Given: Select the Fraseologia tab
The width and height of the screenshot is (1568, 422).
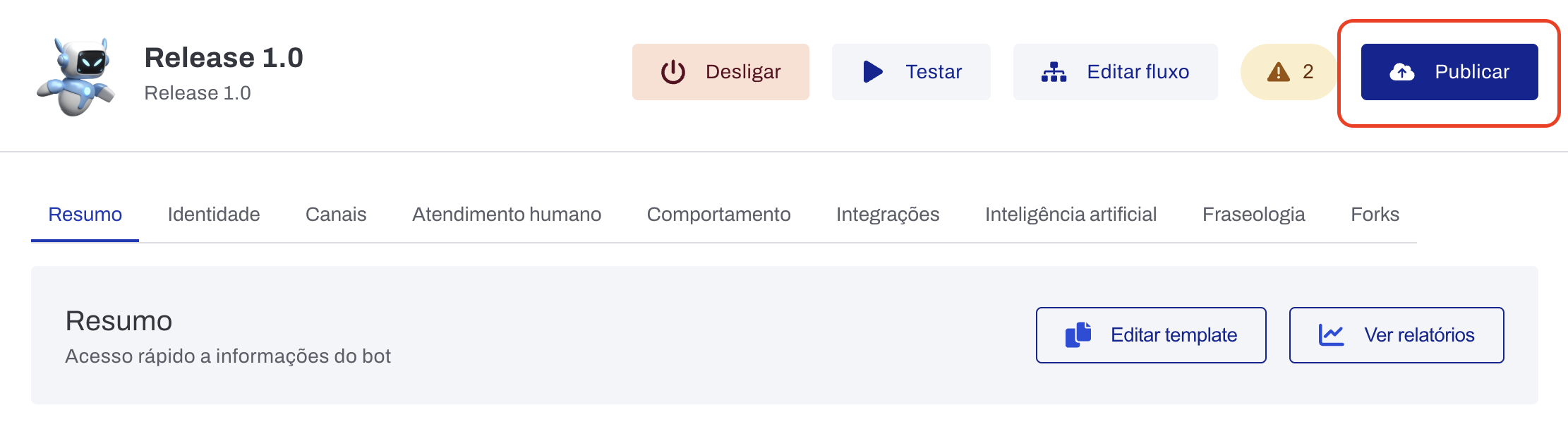Looking at the screenshot, I should click(1253, 215).
